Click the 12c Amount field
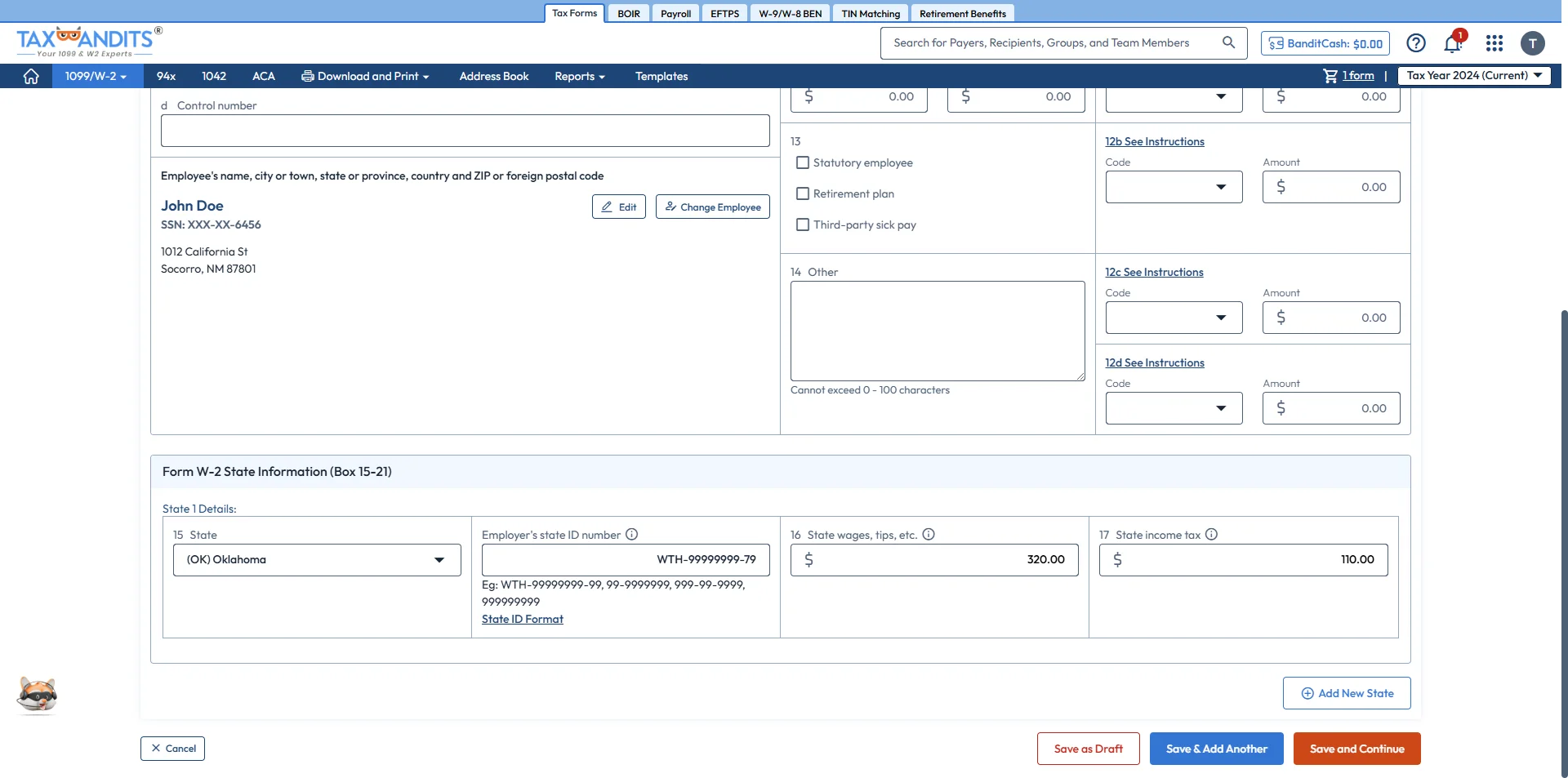 pyautogui.click(x=1331, y=318)
